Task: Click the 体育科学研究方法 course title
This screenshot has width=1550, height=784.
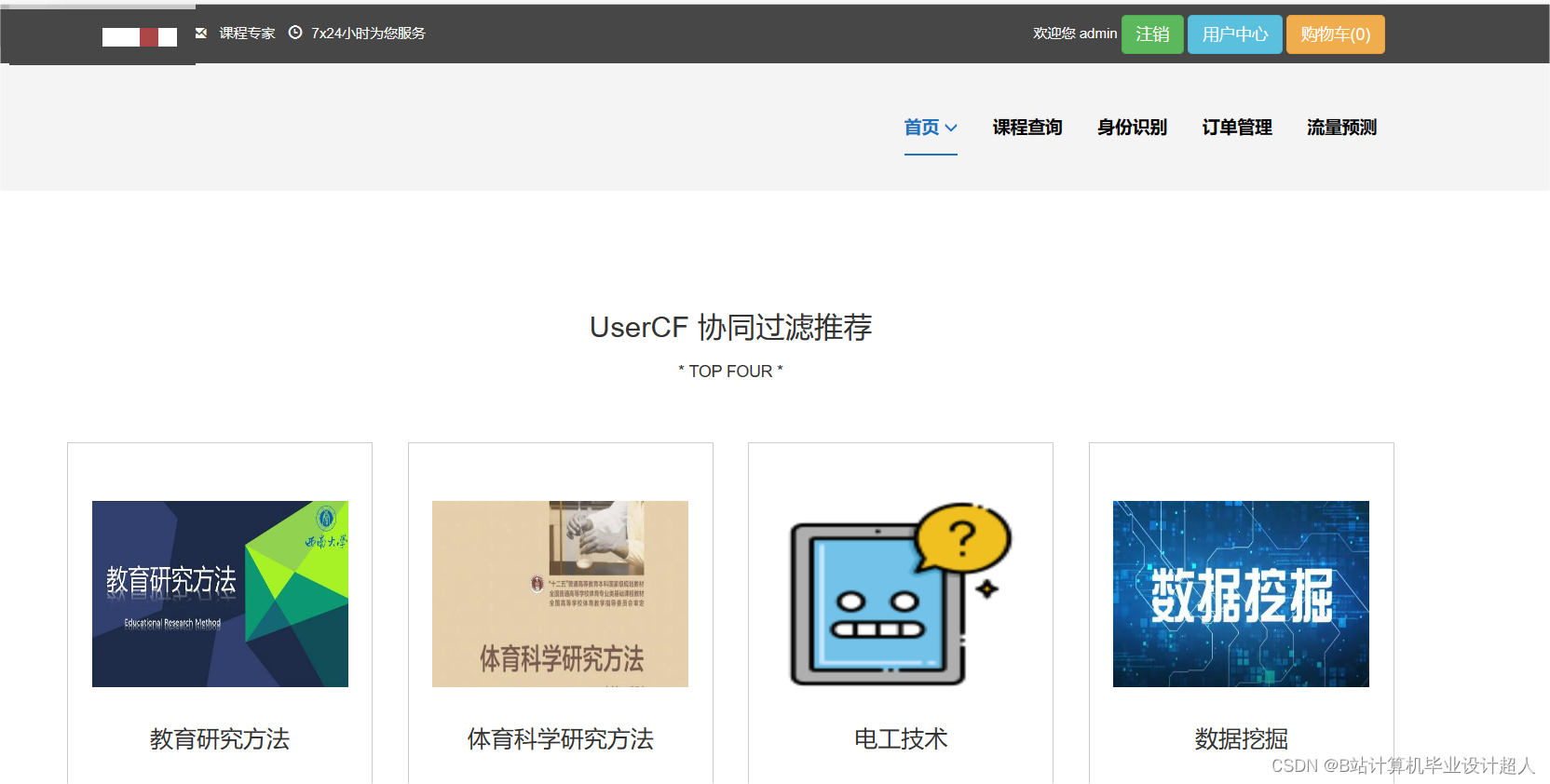Action: (x=561, y=739)
